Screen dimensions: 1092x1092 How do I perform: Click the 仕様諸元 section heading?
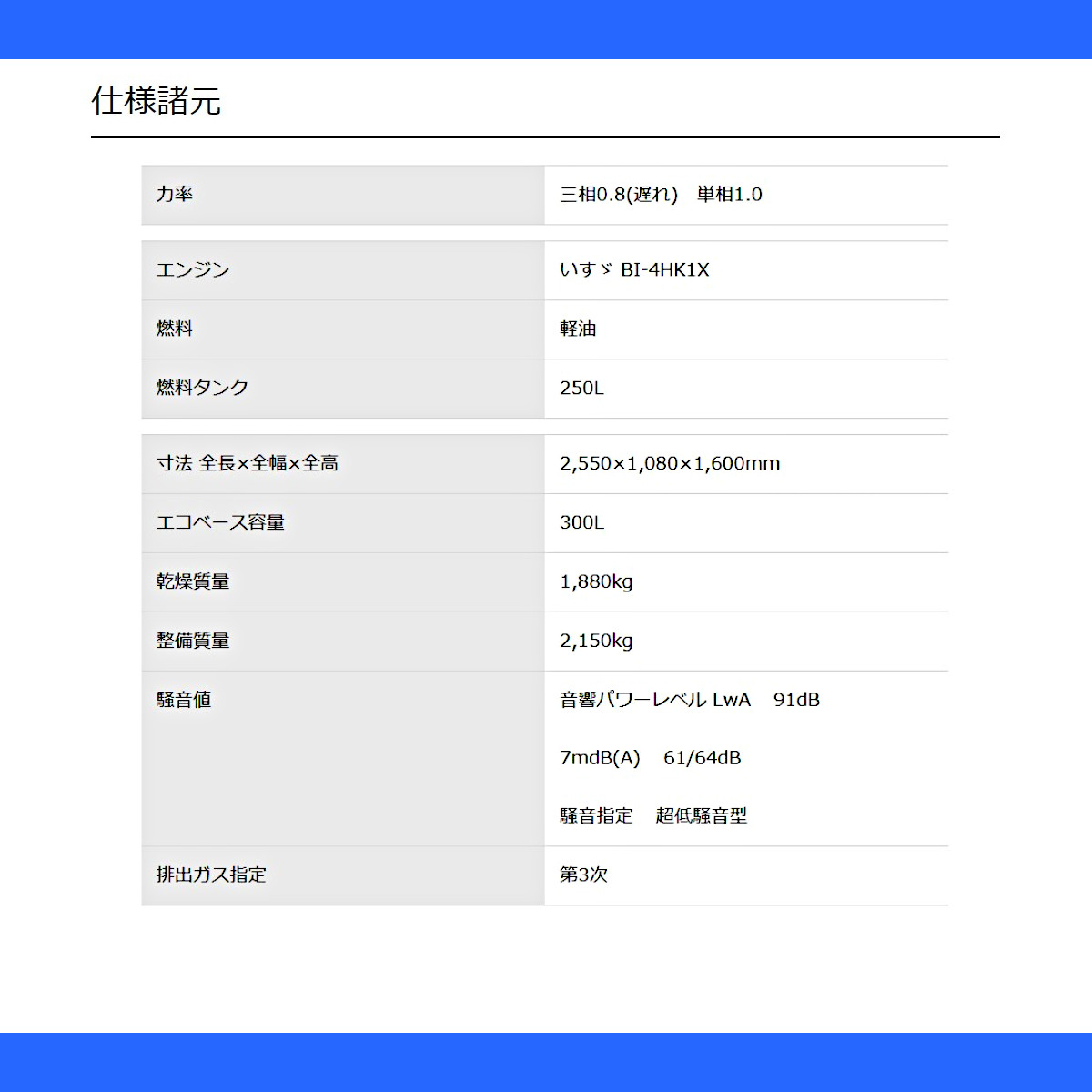click(x=156, y=101)
